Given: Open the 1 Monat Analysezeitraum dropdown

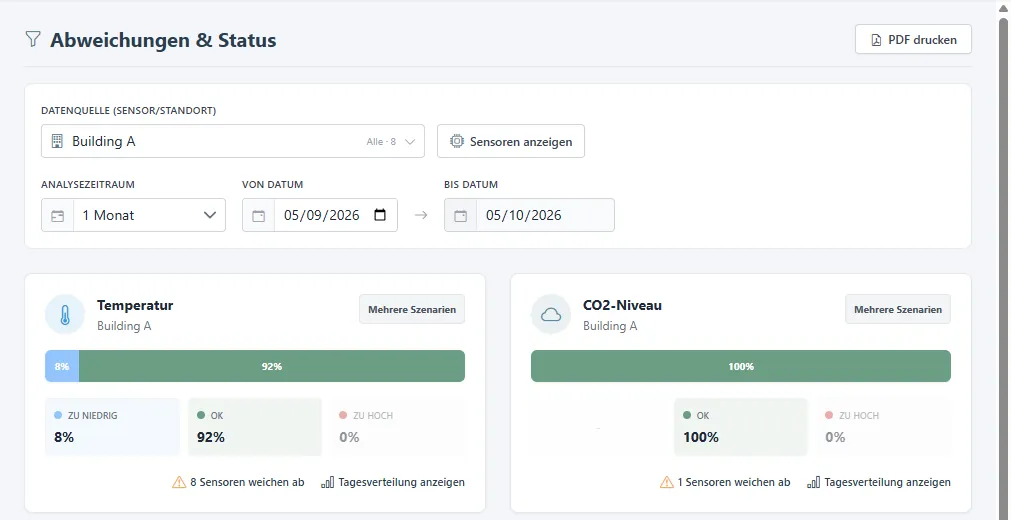Looking at the screenshot, I should point(150,215).
